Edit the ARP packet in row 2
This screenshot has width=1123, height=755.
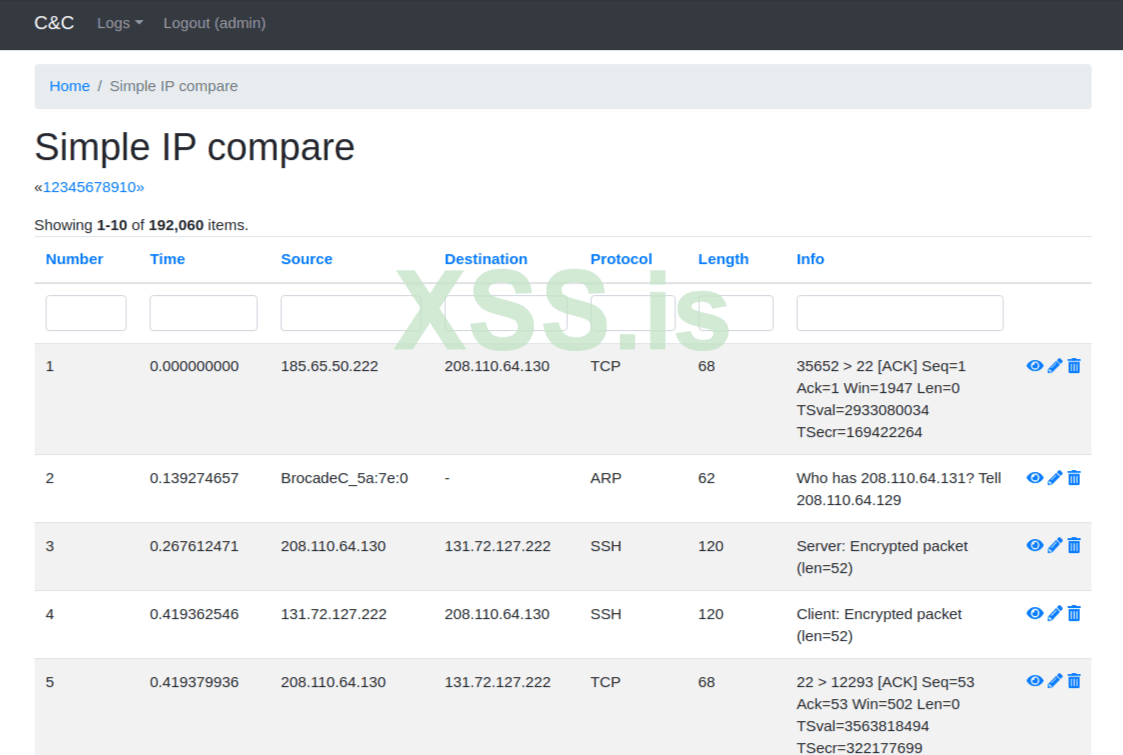(1055, 478)
